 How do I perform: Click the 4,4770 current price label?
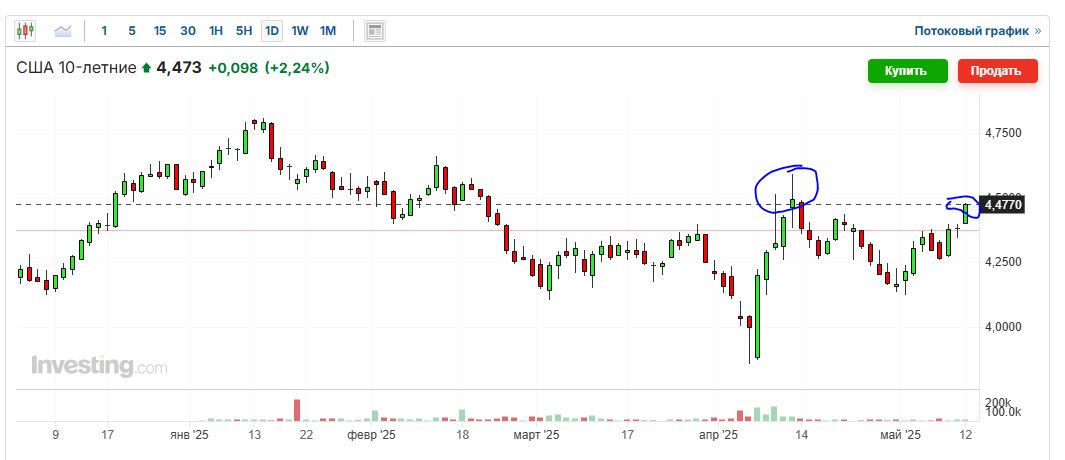[x=1001, y=205]
